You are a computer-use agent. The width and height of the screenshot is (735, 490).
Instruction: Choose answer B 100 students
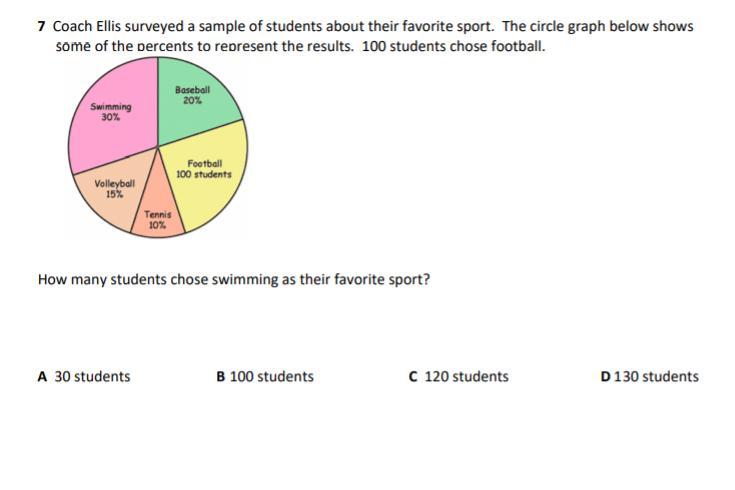[x=265, y=377]
